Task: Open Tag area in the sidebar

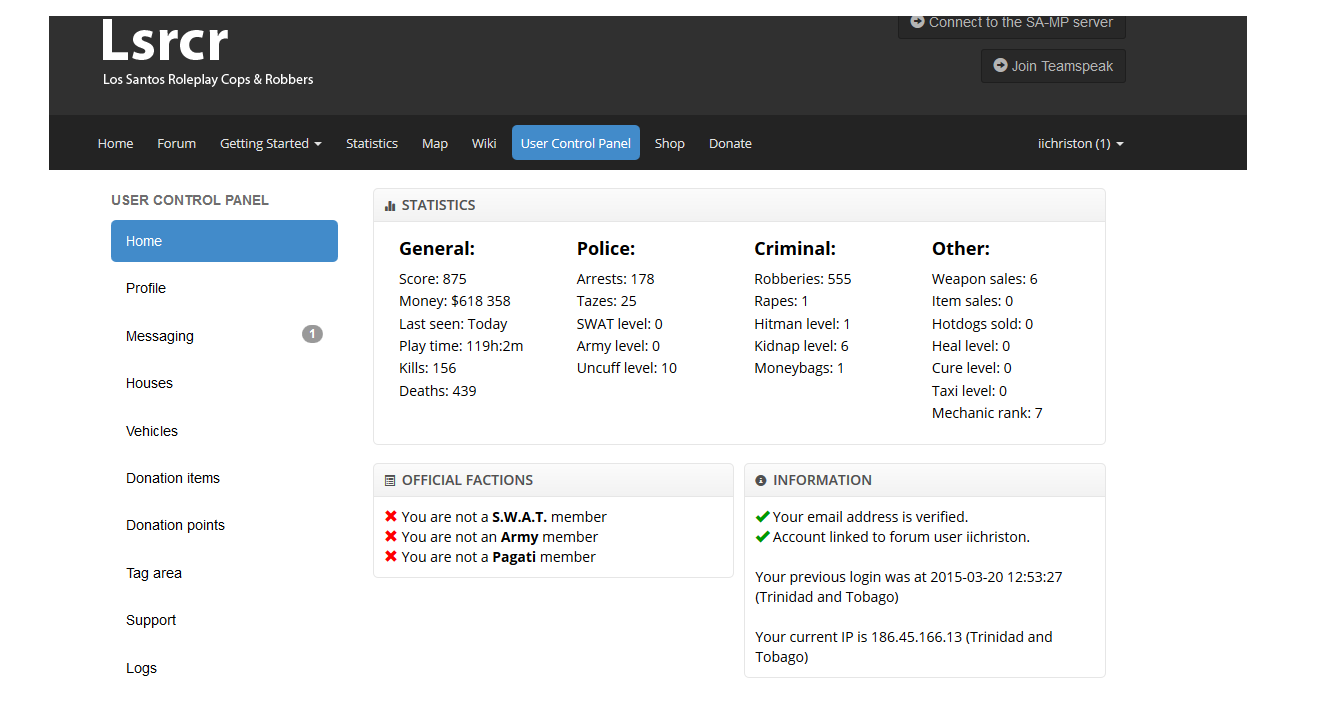Action: [x=224, y=573]
